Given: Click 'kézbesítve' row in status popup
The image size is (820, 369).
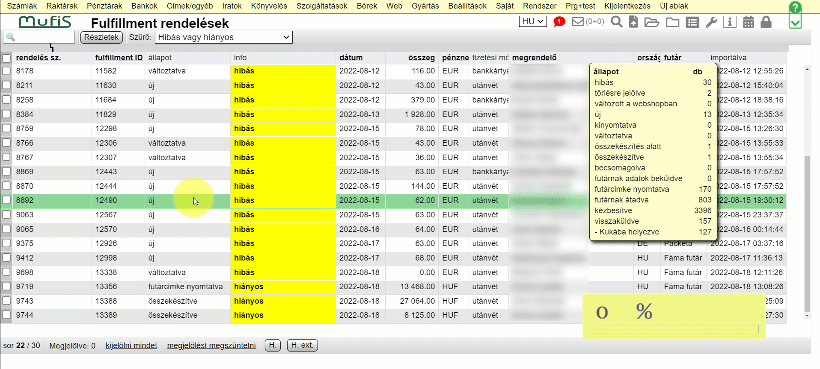Looking at the screenshot, I should (653, 211).
